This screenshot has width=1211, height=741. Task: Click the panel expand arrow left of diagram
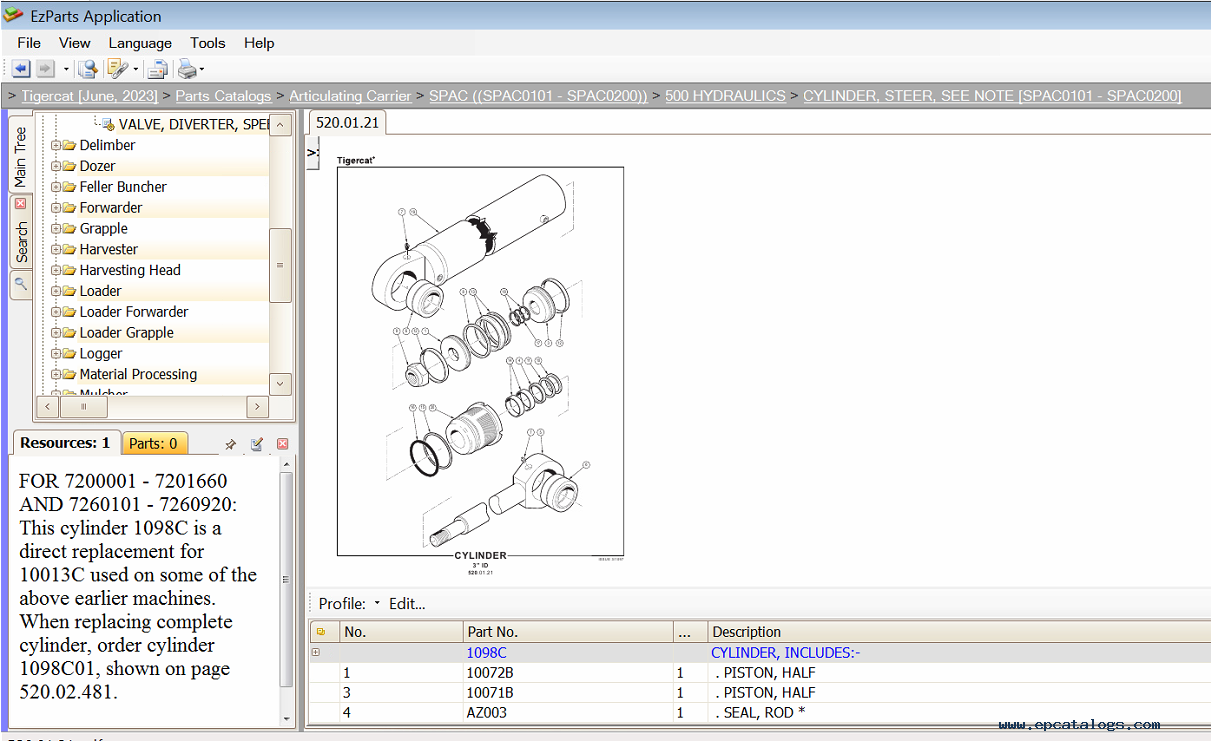312,152
